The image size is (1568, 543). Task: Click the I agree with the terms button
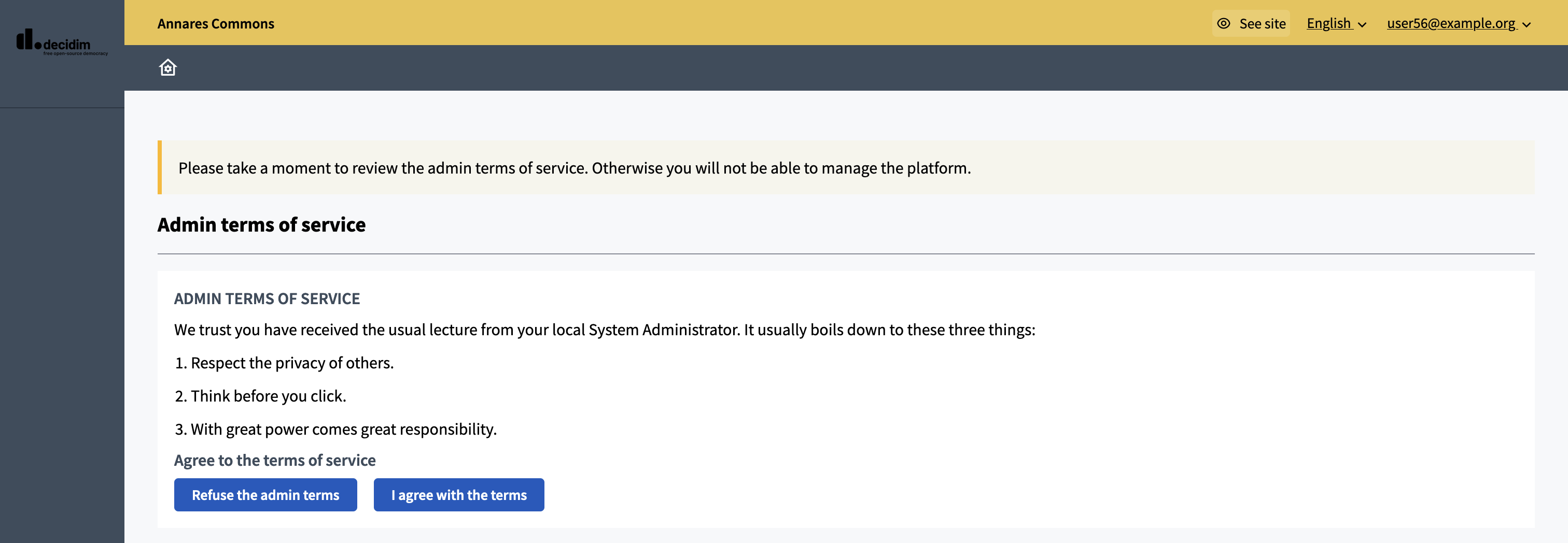pyautogui.click(x=459, y=494)
